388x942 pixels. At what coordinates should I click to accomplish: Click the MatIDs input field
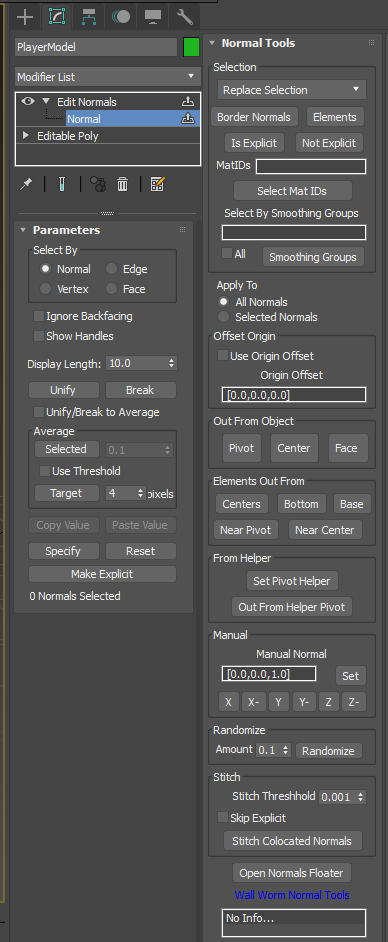(x=311, y=166)
